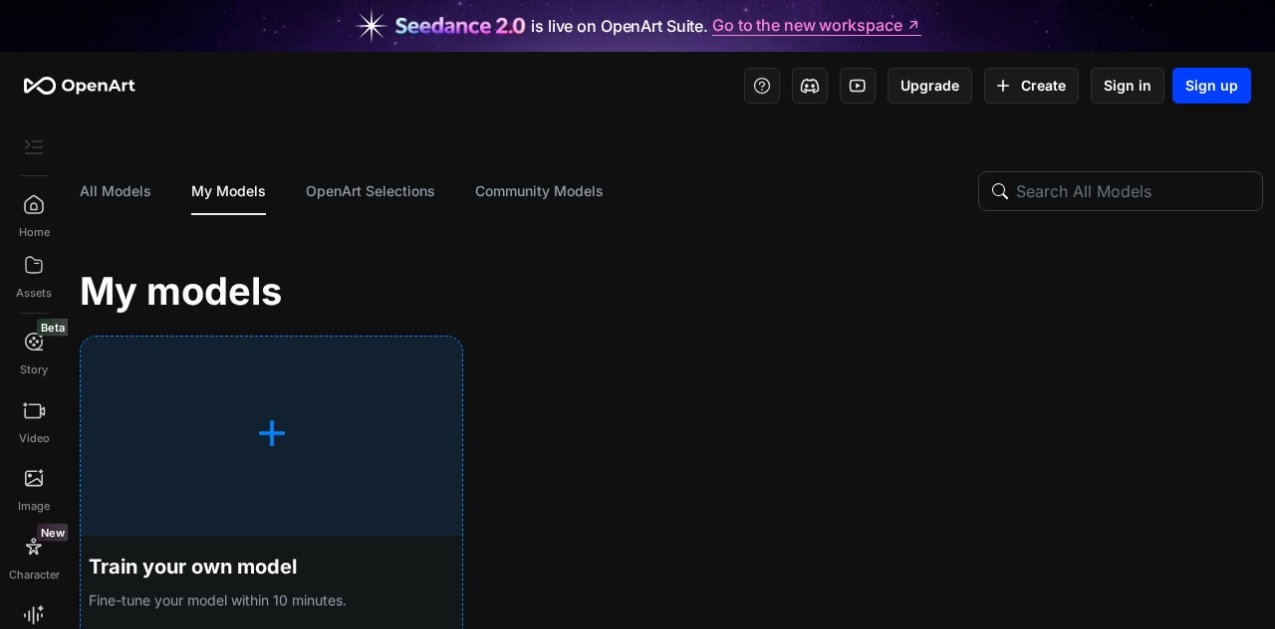Click Fine-tune your model within 10 minutes text
Screen dimensions: 1275x629
[218, 600]
